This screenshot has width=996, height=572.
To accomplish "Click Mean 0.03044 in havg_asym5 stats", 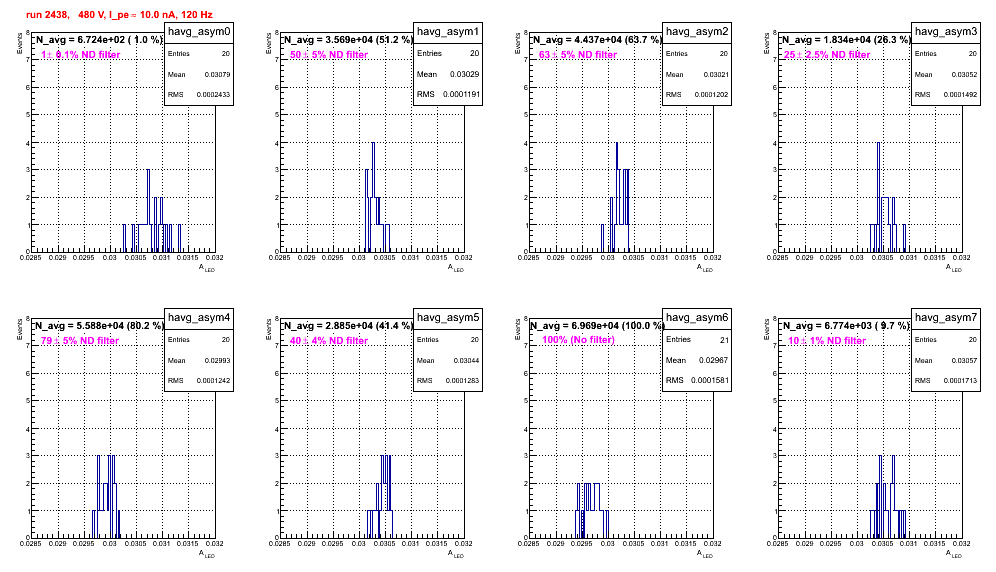I will click(448, 360).
